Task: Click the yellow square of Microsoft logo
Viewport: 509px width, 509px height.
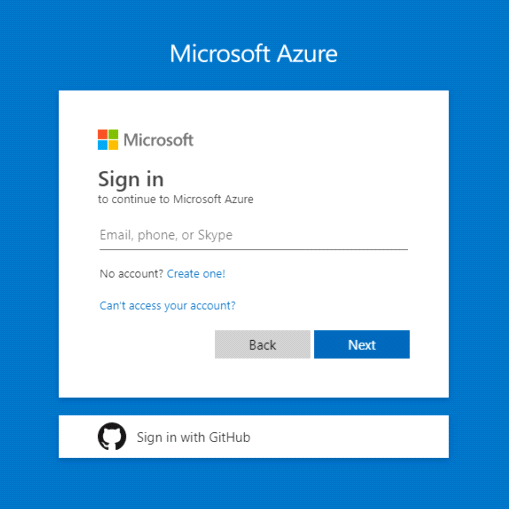Action: click(113, 145)
